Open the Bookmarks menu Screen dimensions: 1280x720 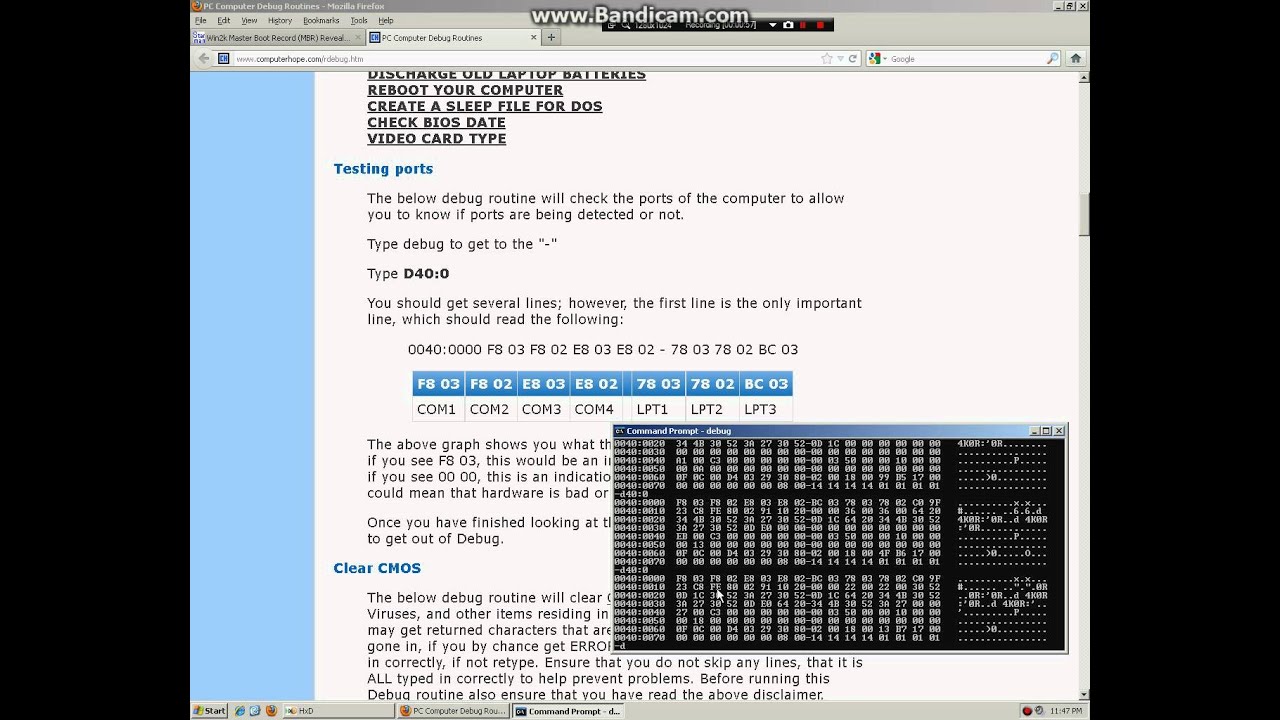321,20
